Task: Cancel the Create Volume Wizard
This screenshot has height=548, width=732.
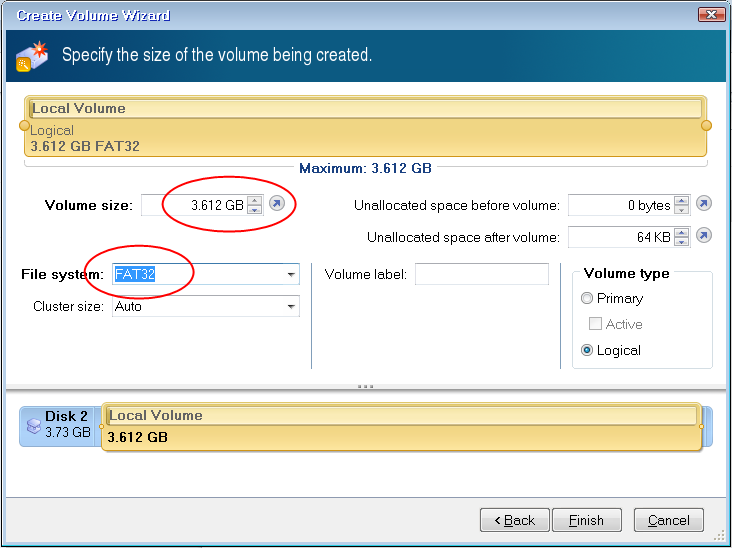Action: [668, 520]
